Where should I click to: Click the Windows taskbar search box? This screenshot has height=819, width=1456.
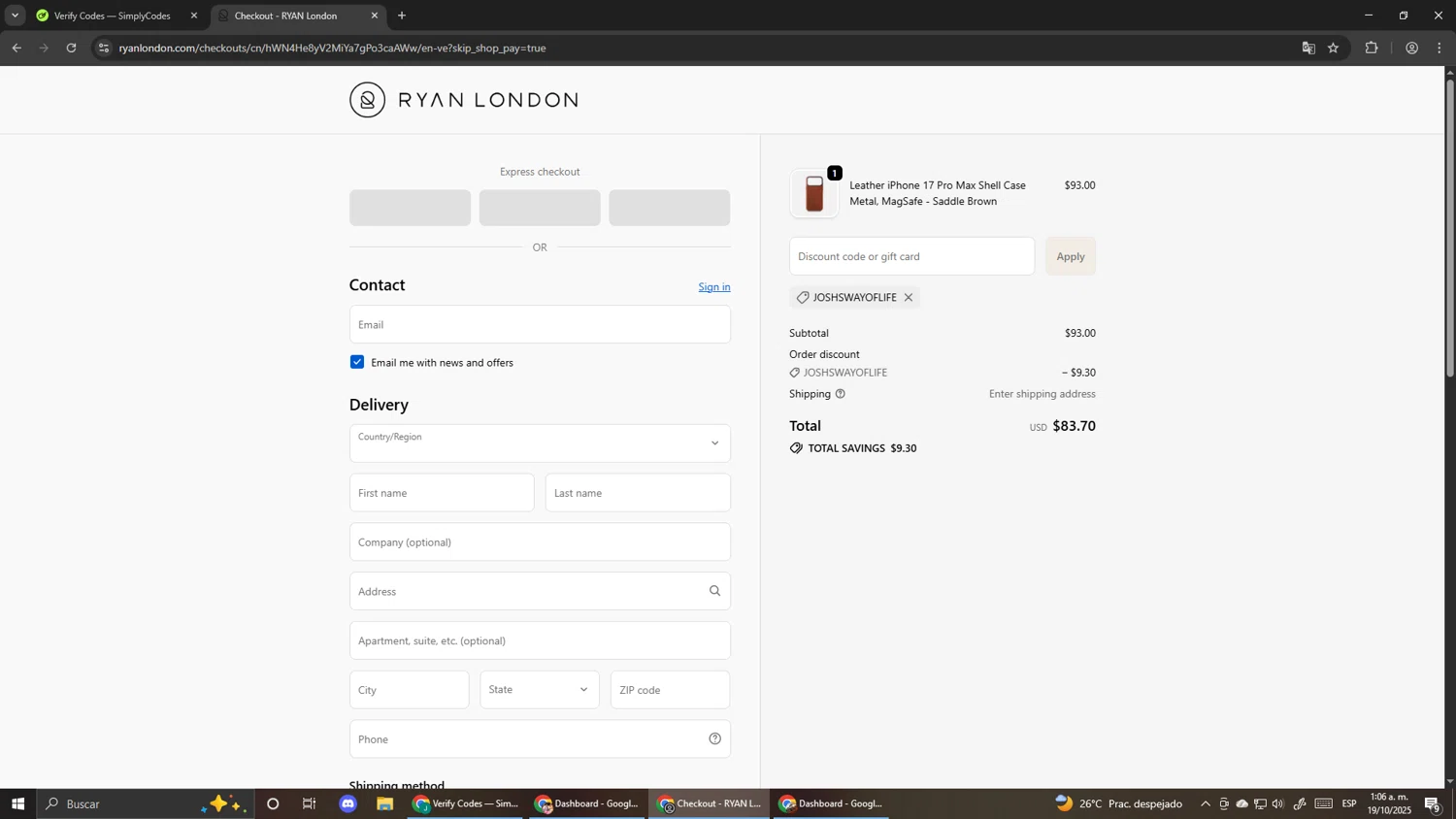click(146, 803)
